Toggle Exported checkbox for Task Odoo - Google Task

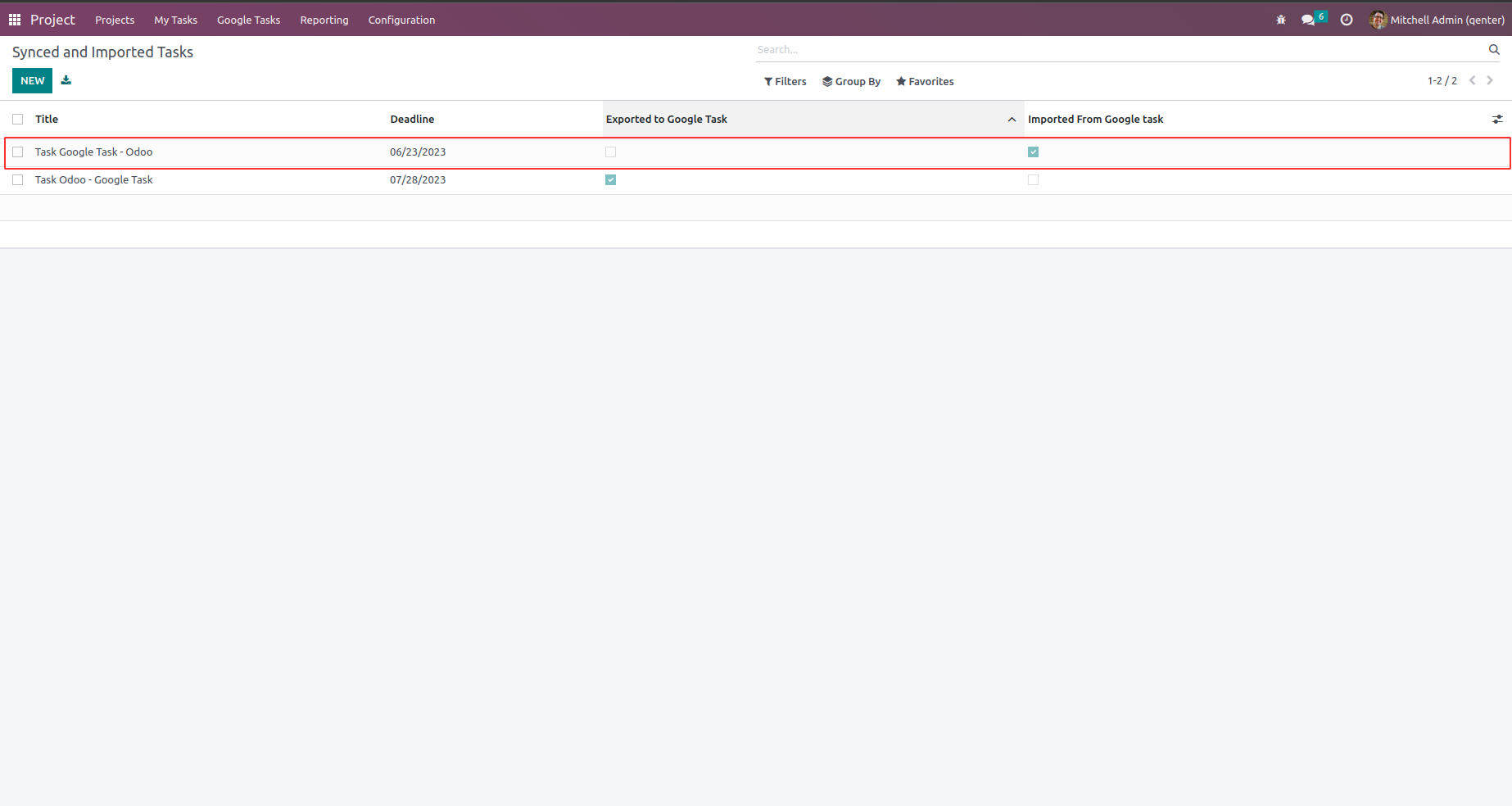(610, 180)
